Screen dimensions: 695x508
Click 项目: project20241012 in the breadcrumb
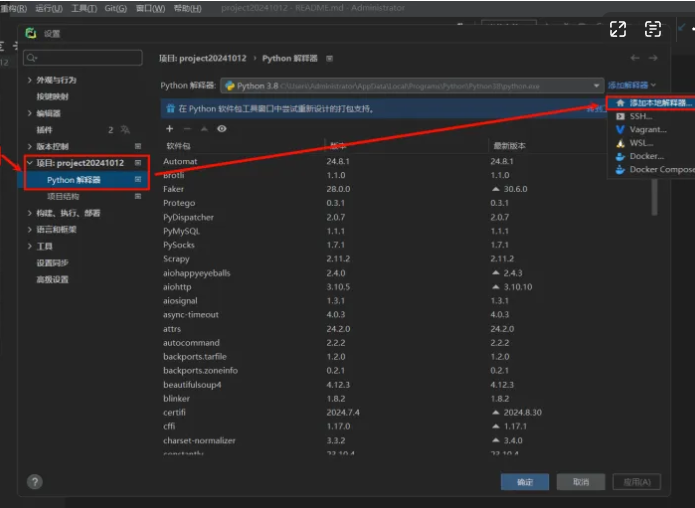[x=203, y=59]
